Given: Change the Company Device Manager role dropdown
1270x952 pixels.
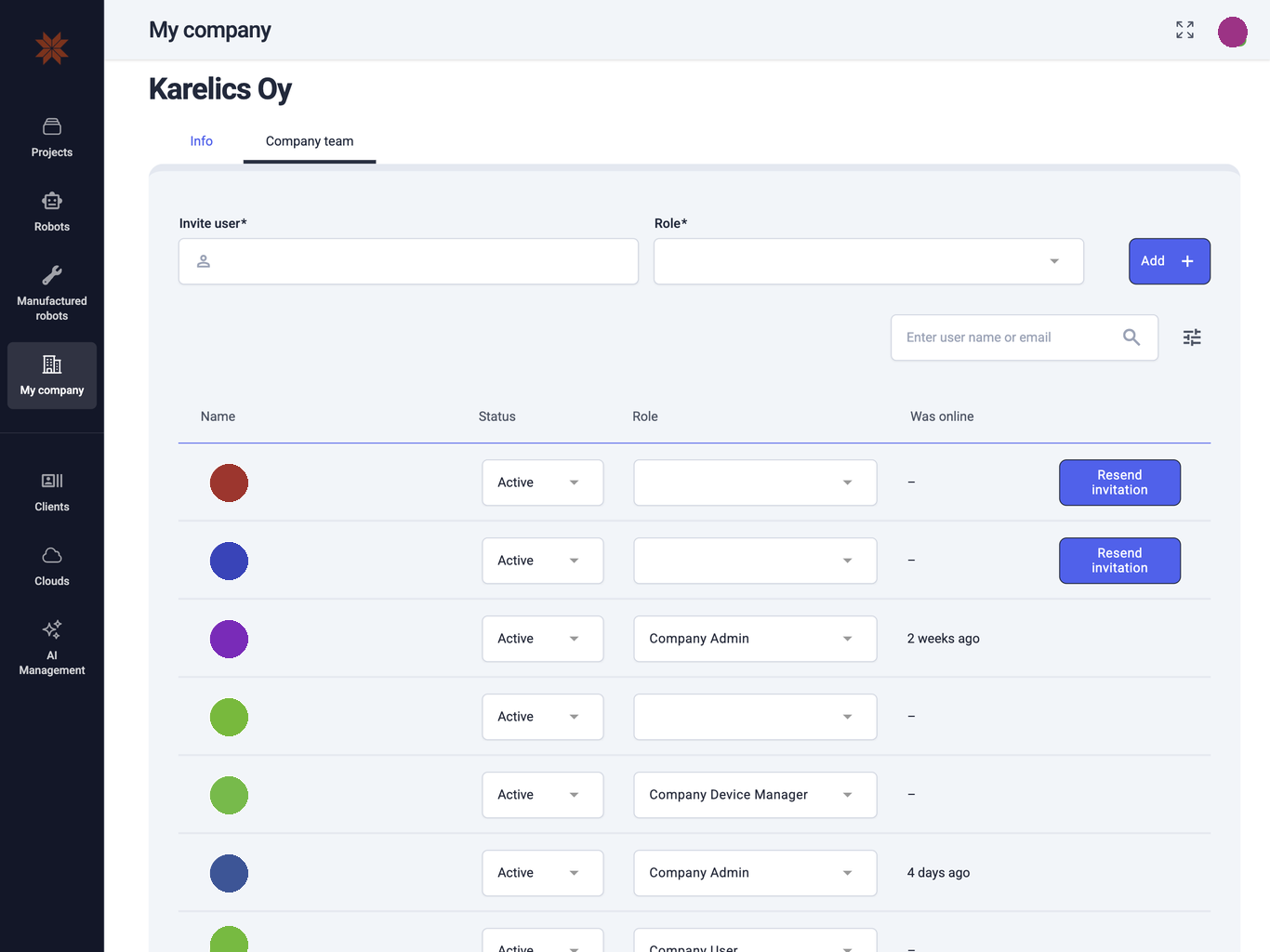Looking at the screenshot, I should tap(755, 795).
